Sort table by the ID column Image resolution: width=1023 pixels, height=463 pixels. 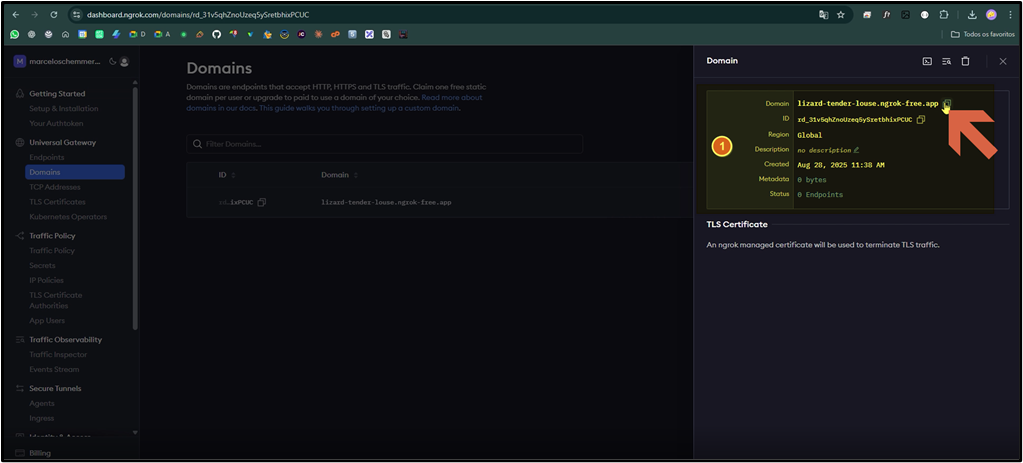coord(227,175)
